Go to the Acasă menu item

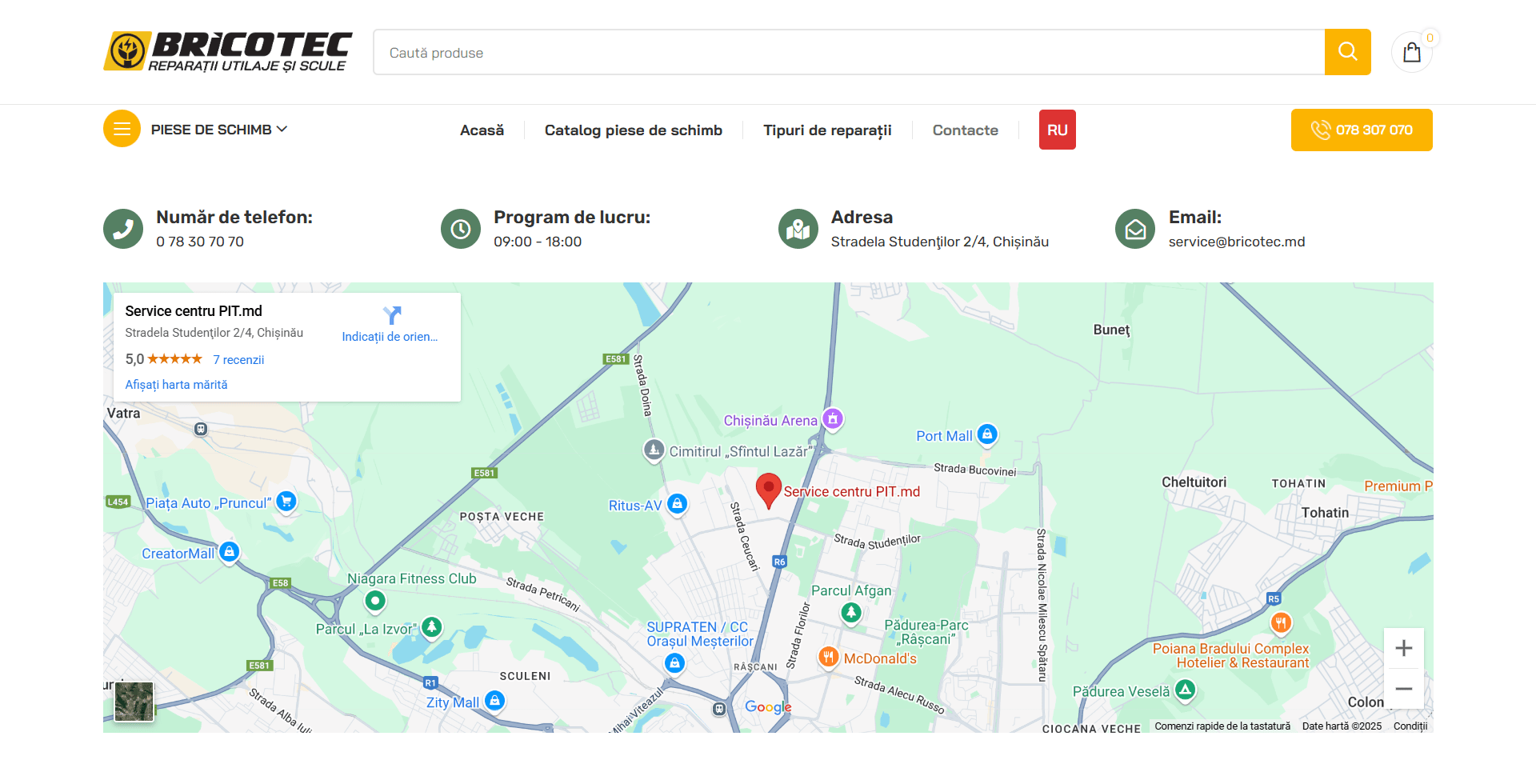pos(482,130)
